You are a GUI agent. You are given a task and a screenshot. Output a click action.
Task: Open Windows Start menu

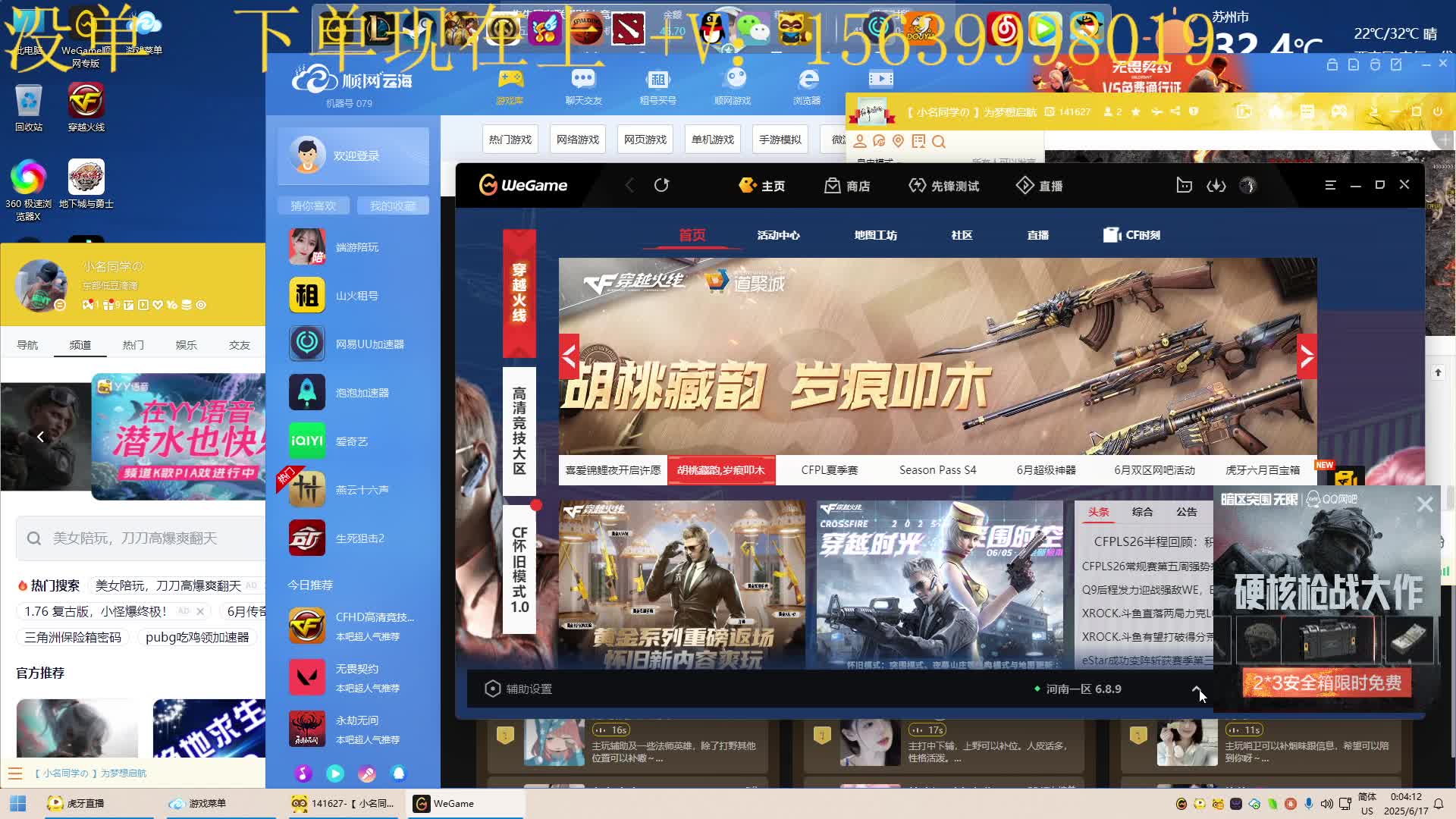(18, 803)
